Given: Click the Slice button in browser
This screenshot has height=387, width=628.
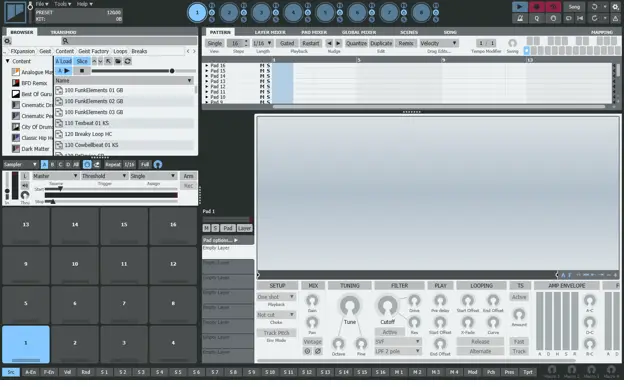Looking at the screenshot, I should pos(82,61).
